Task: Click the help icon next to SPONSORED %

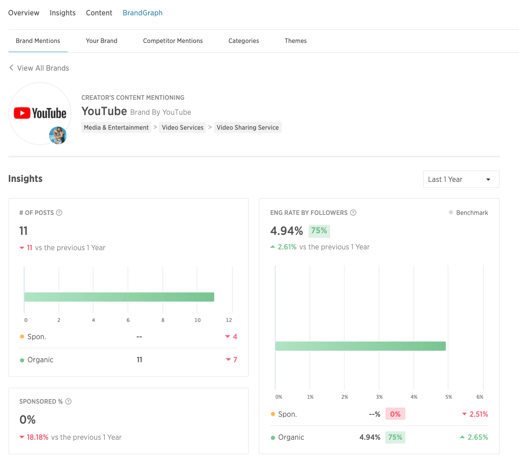Action: (x=68, y=401)
